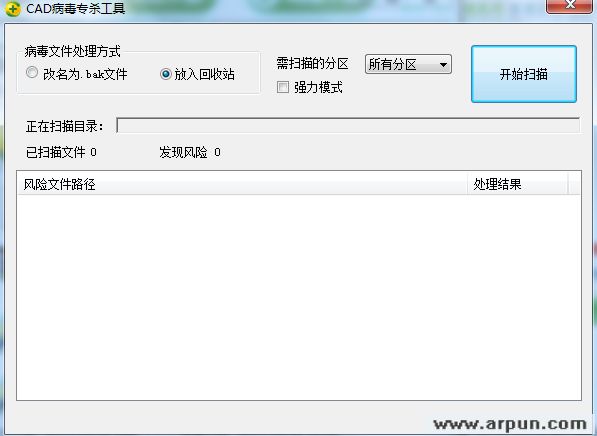Sort by the 风险文件路径 column header
This screenshot has width=597, height=436.
(242, 184)
